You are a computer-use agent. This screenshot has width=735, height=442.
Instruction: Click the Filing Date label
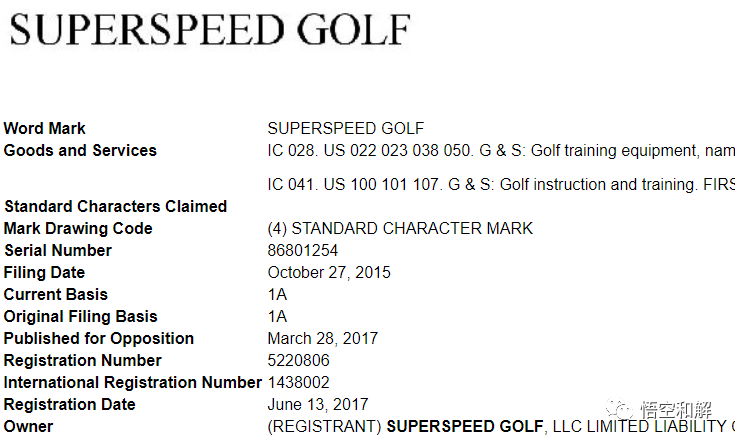pyautogui.click(x=45, y=273)
